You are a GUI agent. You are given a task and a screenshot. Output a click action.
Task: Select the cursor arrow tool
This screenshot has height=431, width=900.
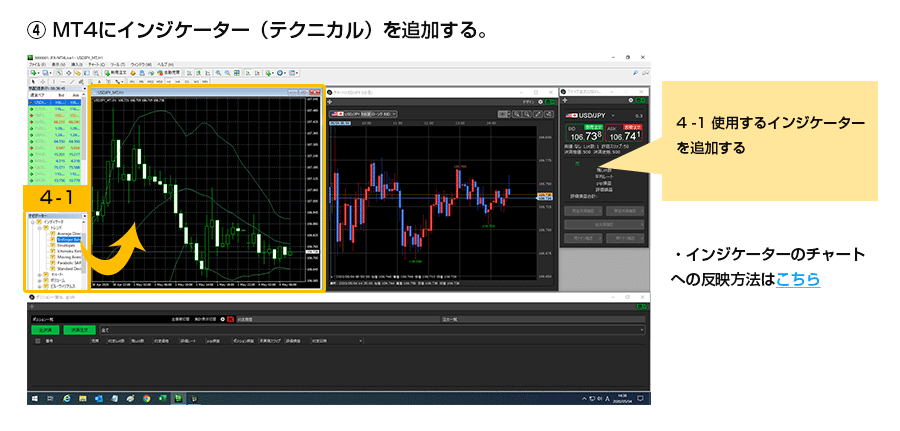point(33,81)
